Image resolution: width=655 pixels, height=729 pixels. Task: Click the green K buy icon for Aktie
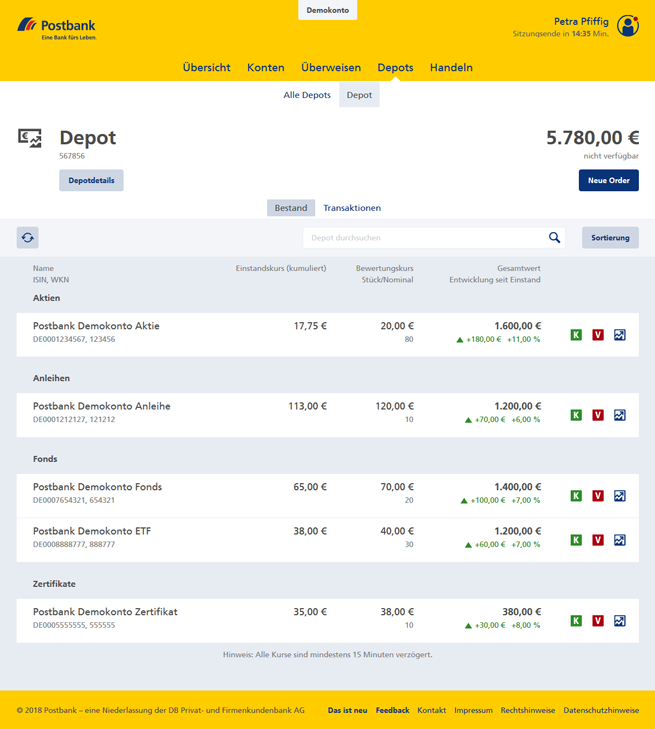576,335
